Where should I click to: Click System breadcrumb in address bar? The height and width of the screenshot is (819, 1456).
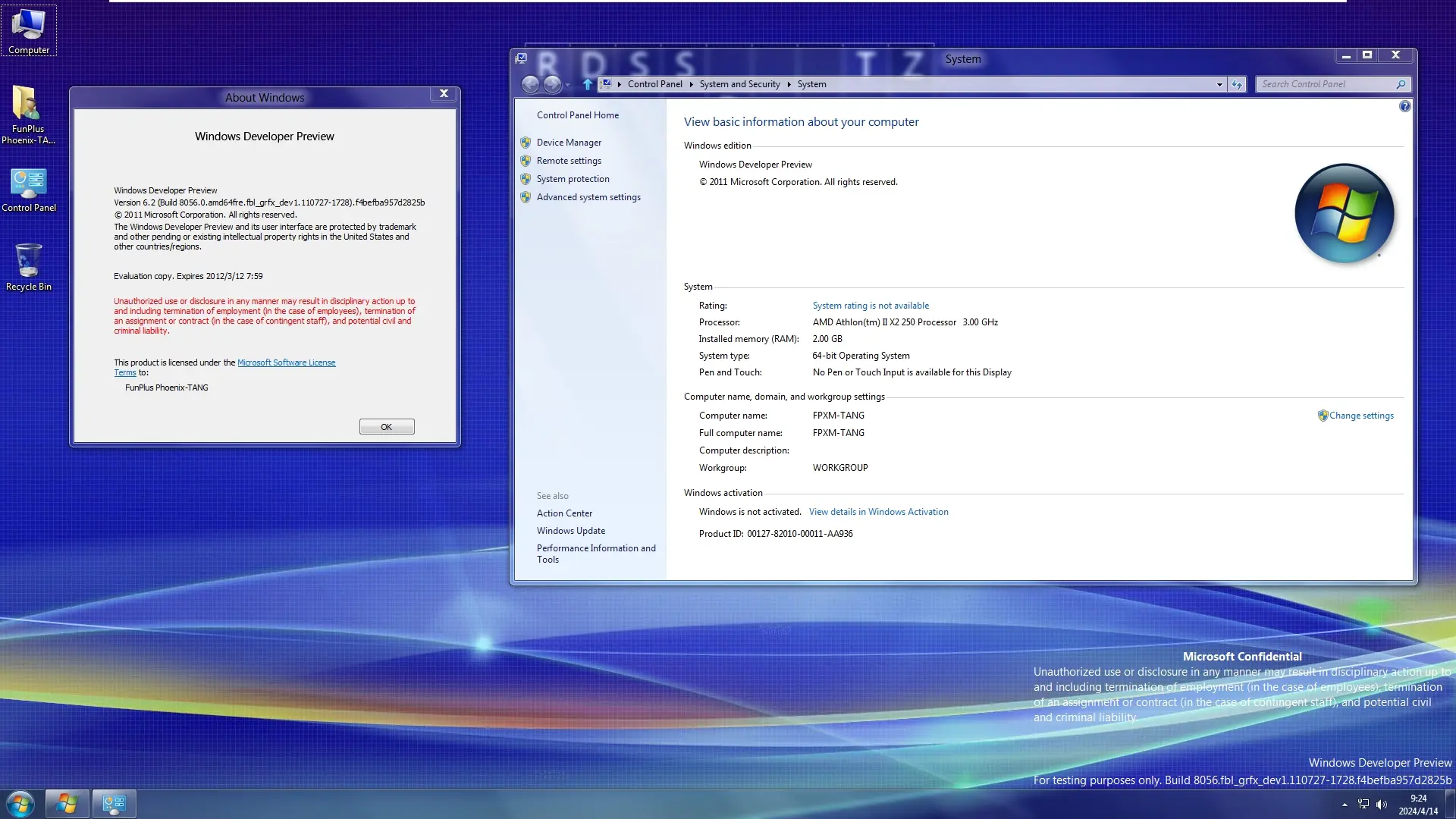click(811, 84)
